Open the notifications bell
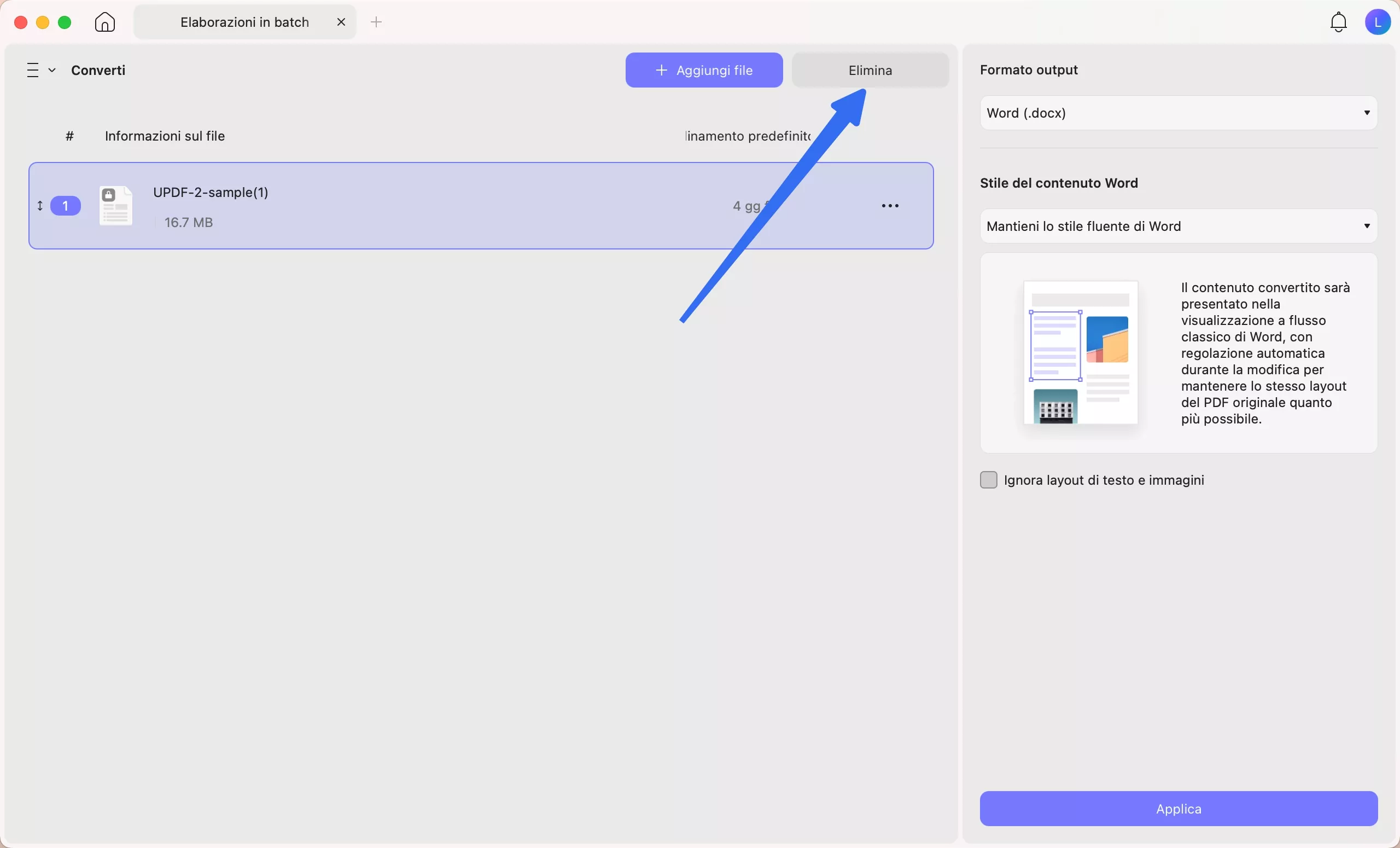This screenshot has height=848, width=1400. 1339,22
